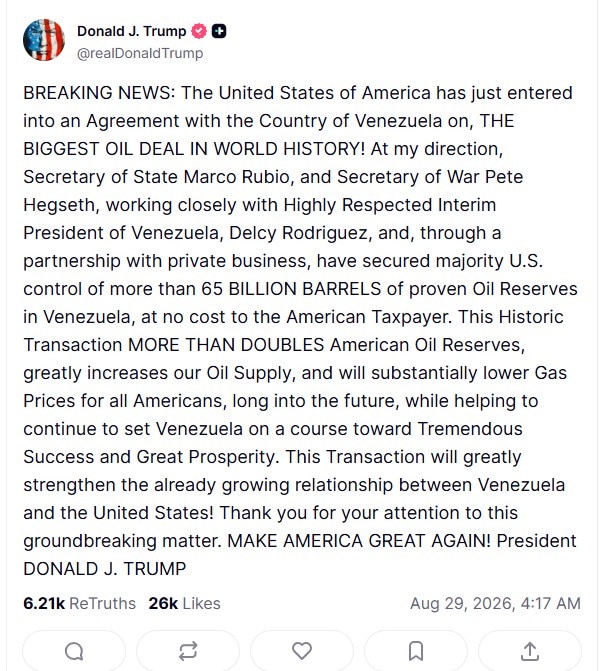Screen dimensions: 606x671
Task: Click the MAKE AMERICA GREAT AGAIN phrase
Action: pyautogui.click(x=359, y=541)
